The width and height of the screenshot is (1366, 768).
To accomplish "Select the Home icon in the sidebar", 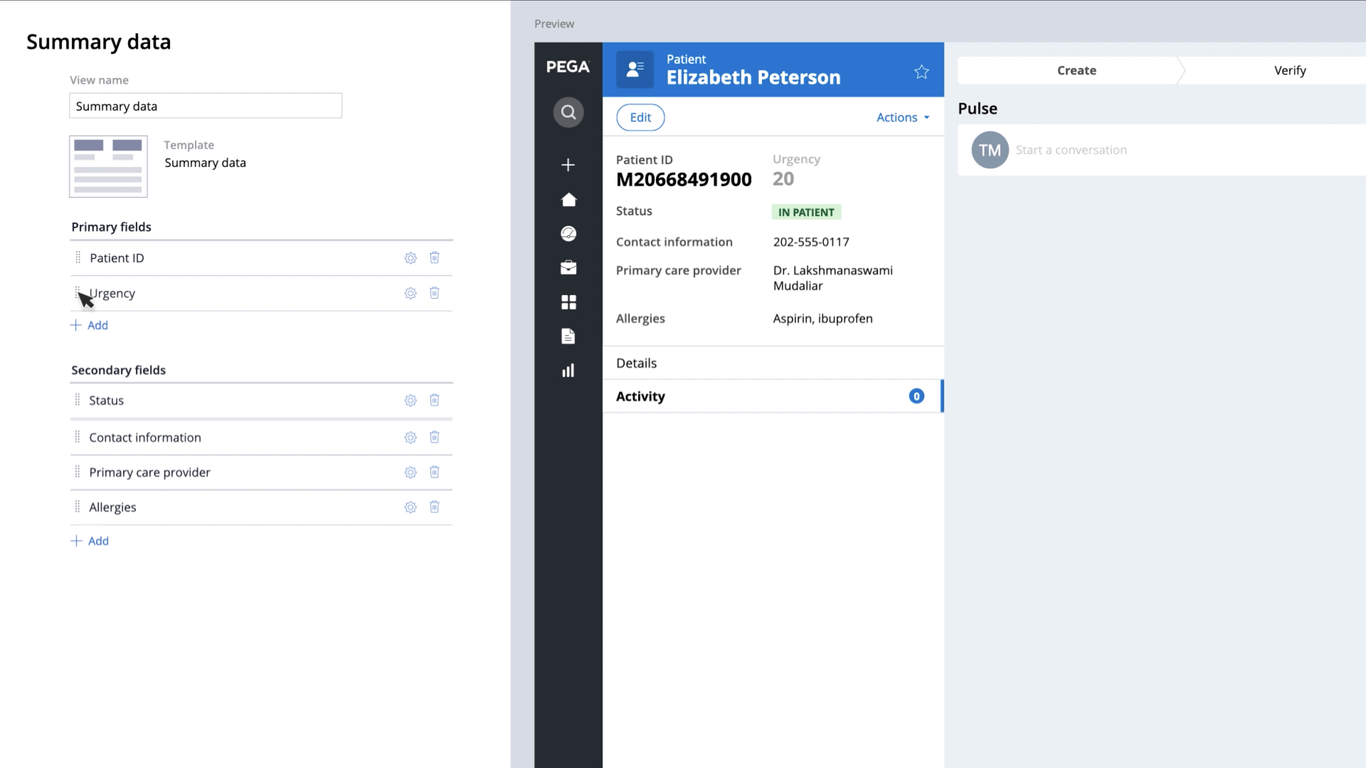I will pos(568,199).
